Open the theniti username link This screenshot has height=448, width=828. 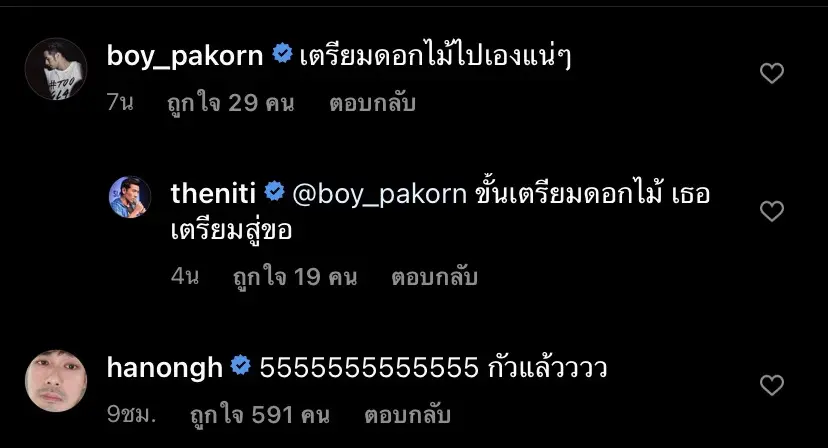(x=213, y=193)
